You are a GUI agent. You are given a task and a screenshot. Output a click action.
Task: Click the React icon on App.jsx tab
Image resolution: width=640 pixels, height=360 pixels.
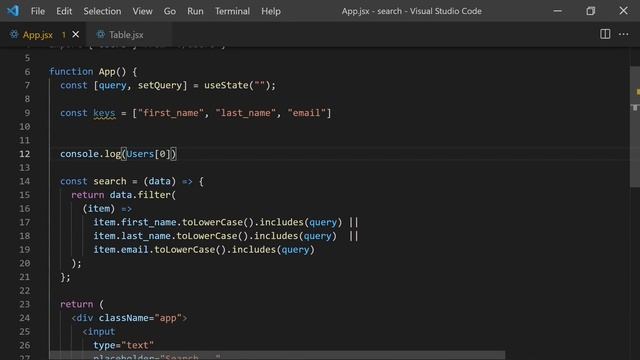coord(14,35)
